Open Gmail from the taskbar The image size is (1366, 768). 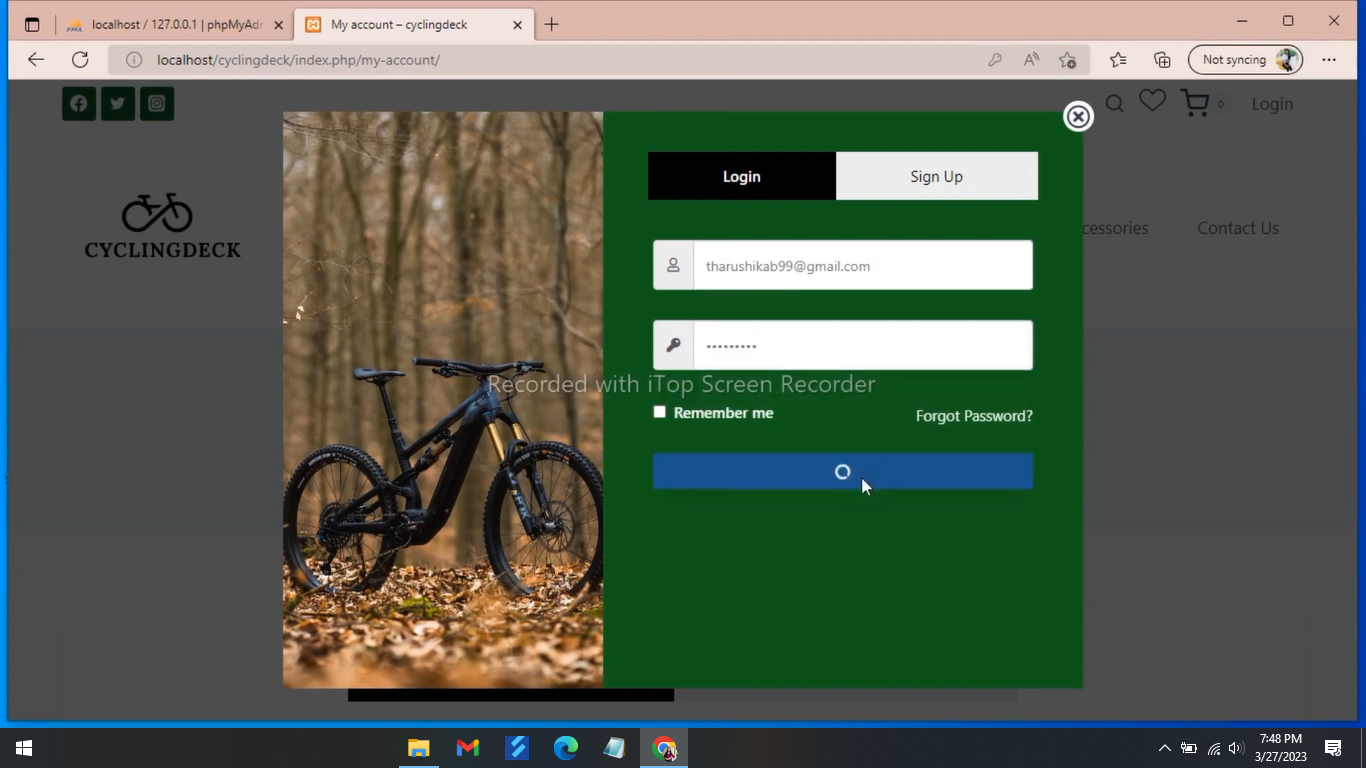pos(467,748)
